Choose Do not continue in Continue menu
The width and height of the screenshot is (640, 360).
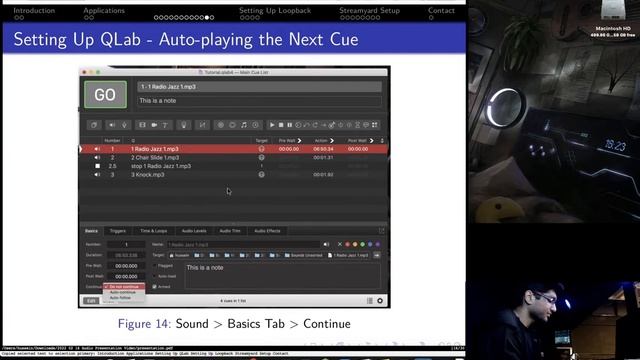124,287
